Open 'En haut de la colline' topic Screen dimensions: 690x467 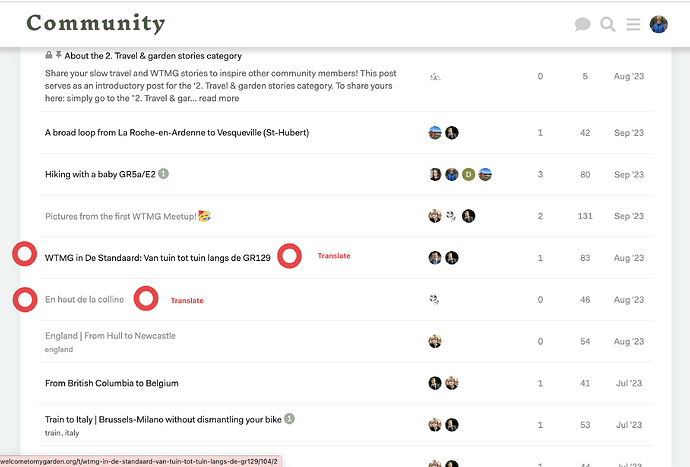tap(84, 299)
